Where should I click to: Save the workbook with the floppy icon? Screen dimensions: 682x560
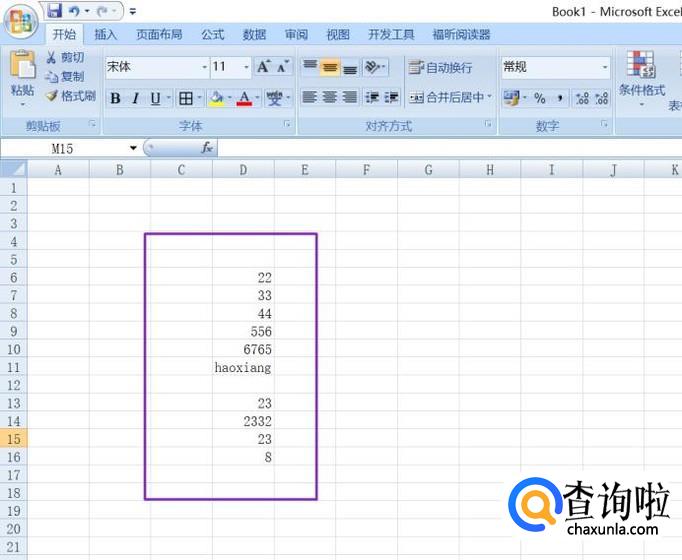(x=54, y=10)
